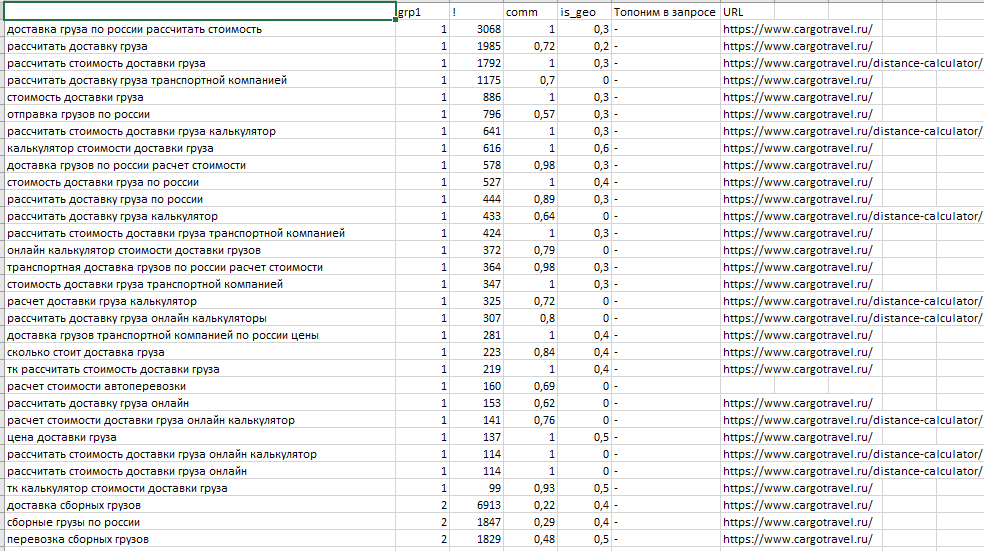The image size is (984, 551).
Task: Click the cell 'перевозка сборных грузов'
Action: coord(78,539)
